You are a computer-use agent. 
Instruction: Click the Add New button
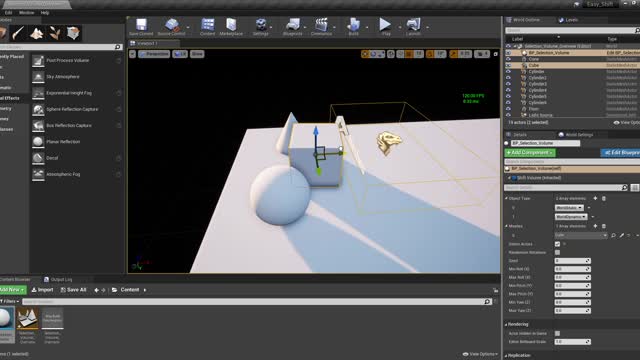click(12, 290)
